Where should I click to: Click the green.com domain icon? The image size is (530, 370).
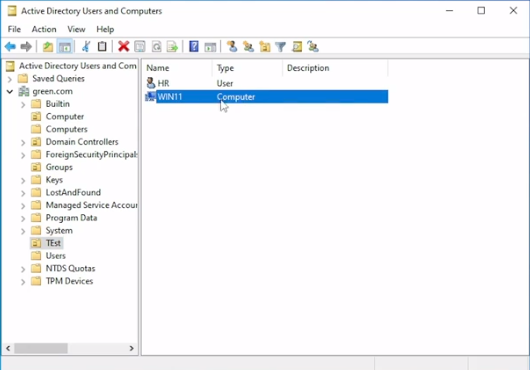[x=24, y=91]
